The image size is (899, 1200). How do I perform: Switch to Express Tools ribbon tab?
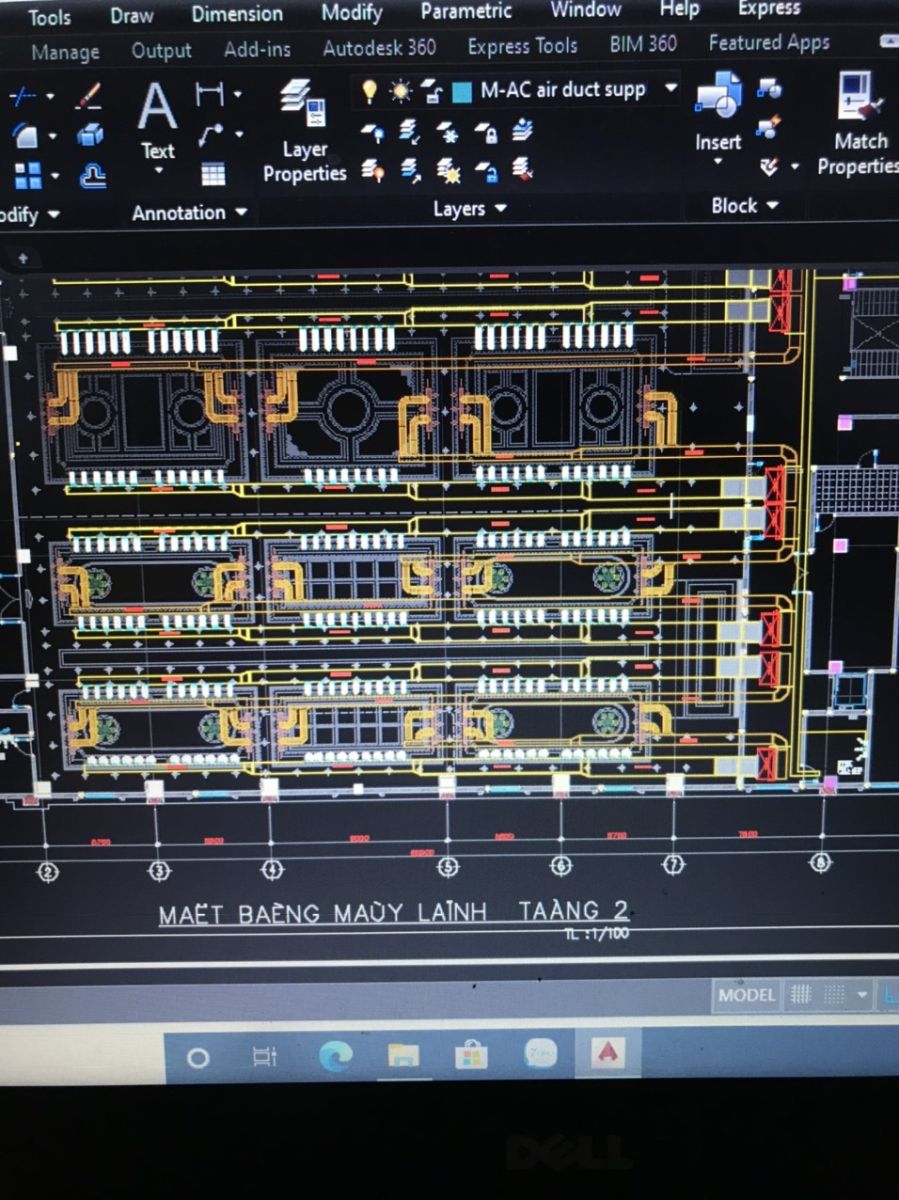523,46
